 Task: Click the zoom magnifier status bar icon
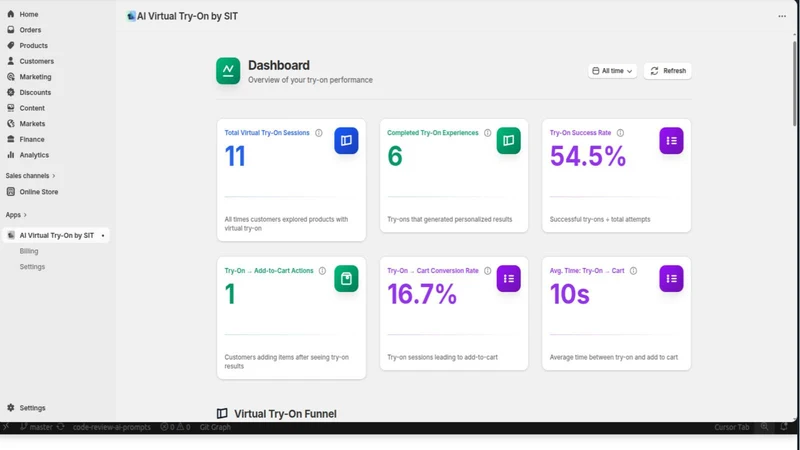764,427
